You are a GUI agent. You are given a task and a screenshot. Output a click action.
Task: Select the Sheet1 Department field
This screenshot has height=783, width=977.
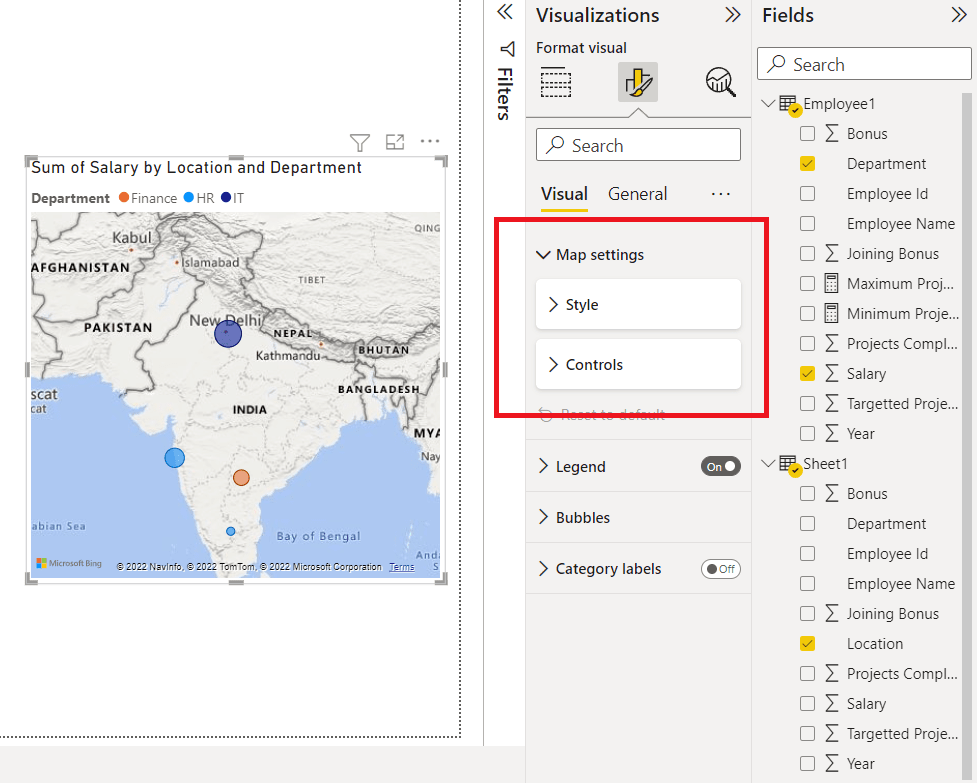click(886, 524)
